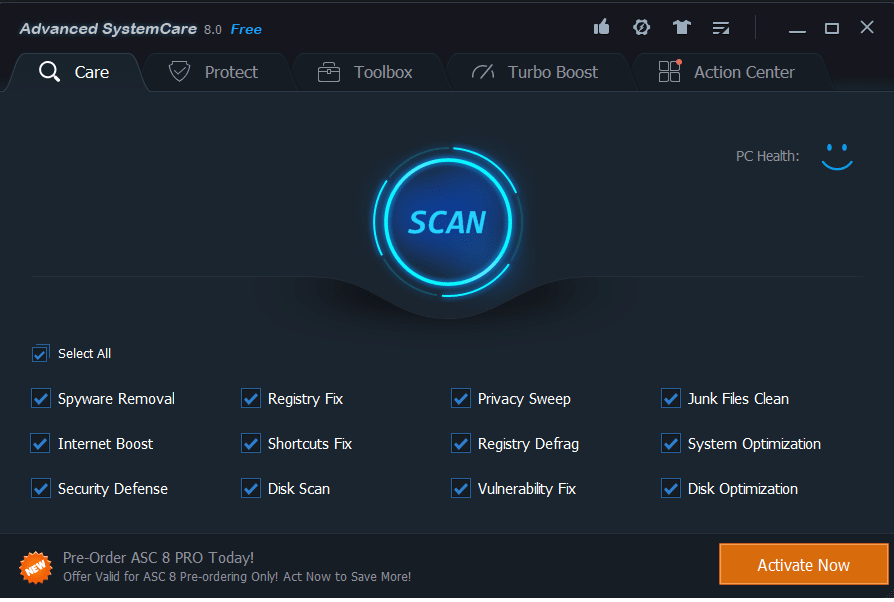Viewport: 894px width, 602px height.
Task: Click the Activate Now button
Action: point(803,565)
